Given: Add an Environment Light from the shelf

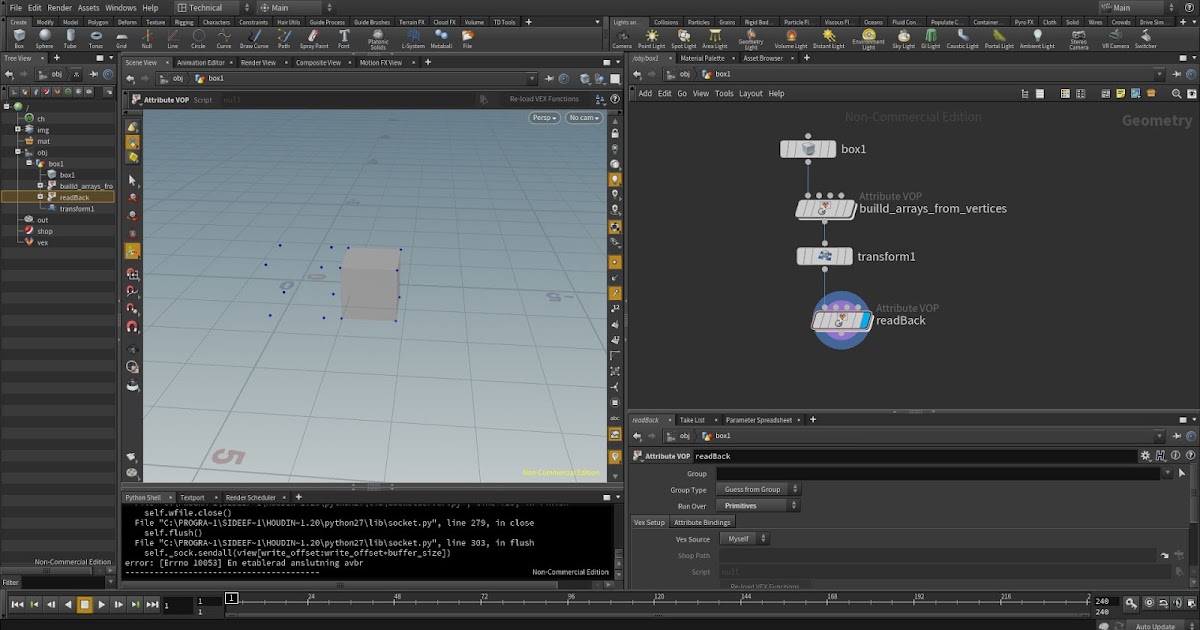Looking at the screenshot, I should coord(868,38).
